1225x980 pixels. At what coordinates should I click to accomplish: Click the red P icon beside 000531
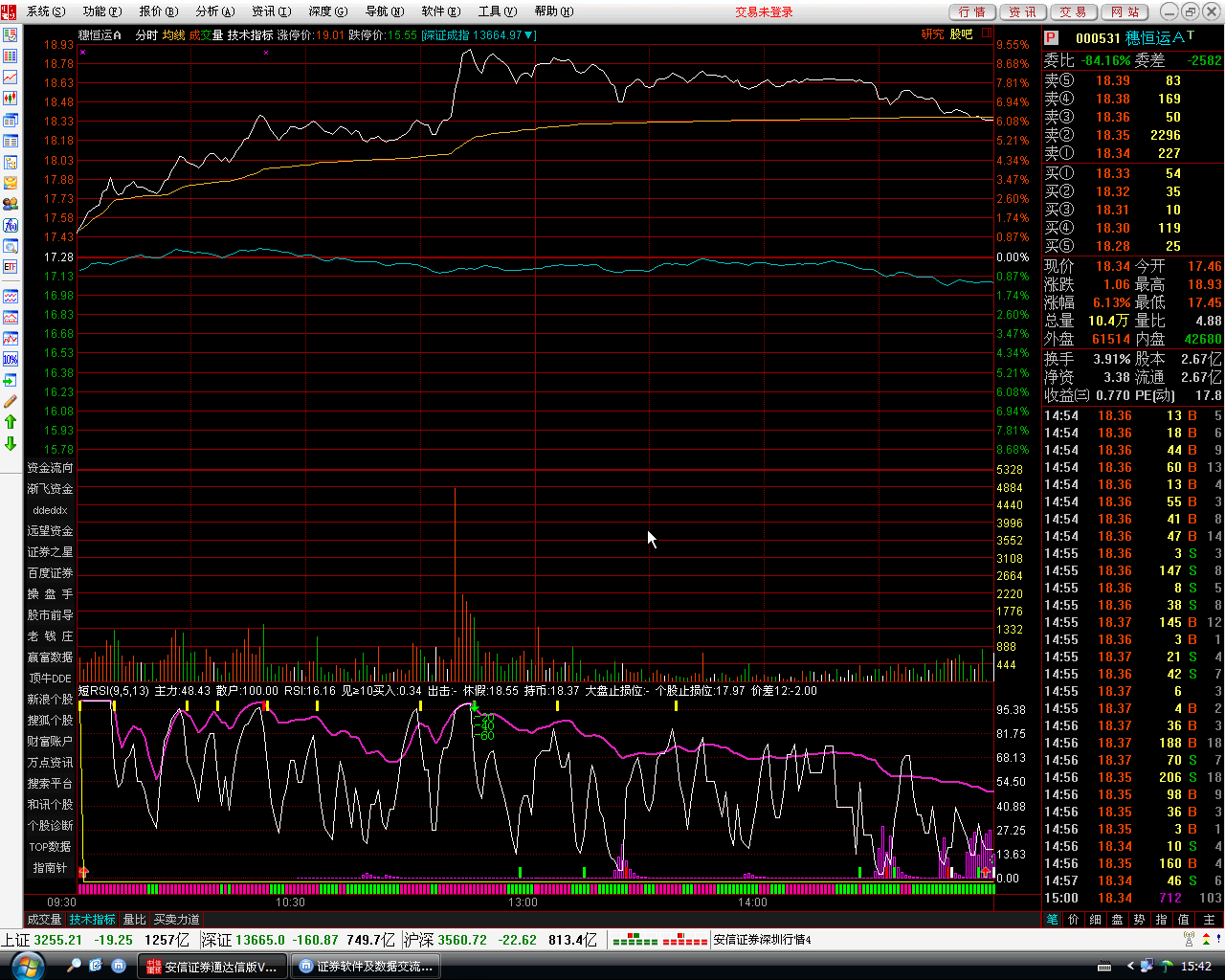click(x=1051, y=37)
